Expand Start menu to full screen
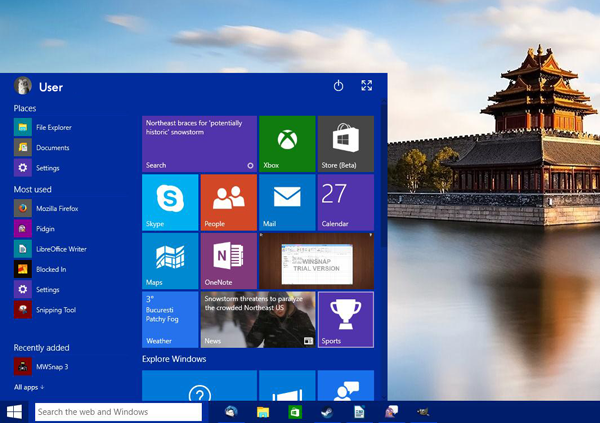Screen dimensions: 600x423 click(367, 85)
